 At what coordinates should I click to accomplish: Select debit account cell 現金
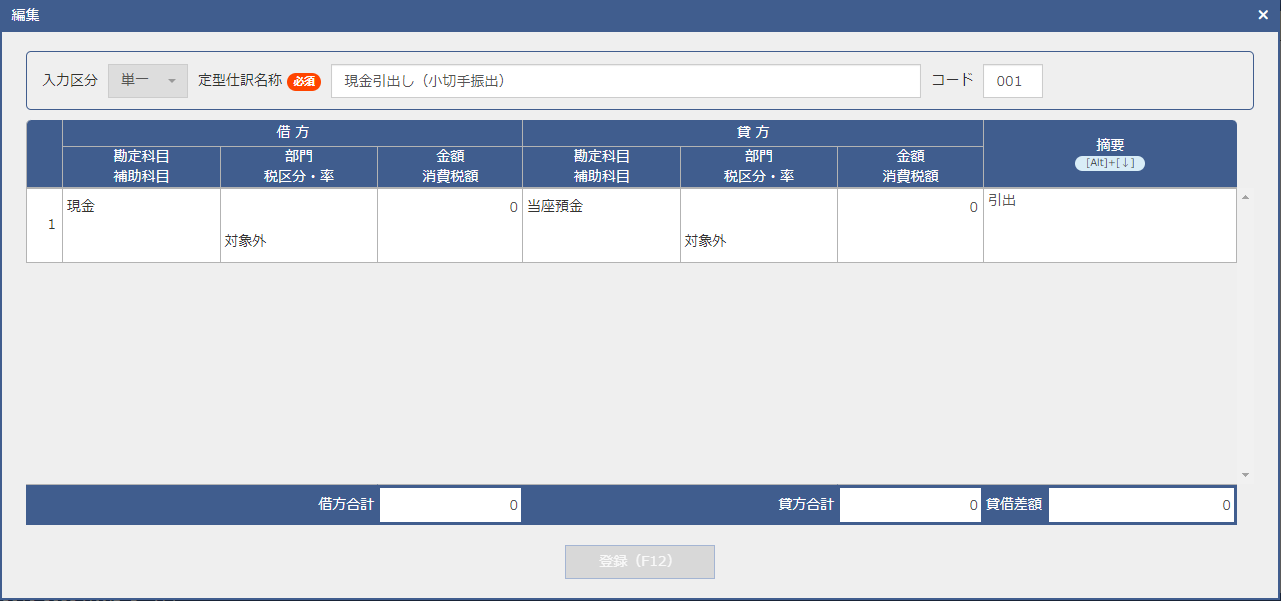click(x=141, y=207)
